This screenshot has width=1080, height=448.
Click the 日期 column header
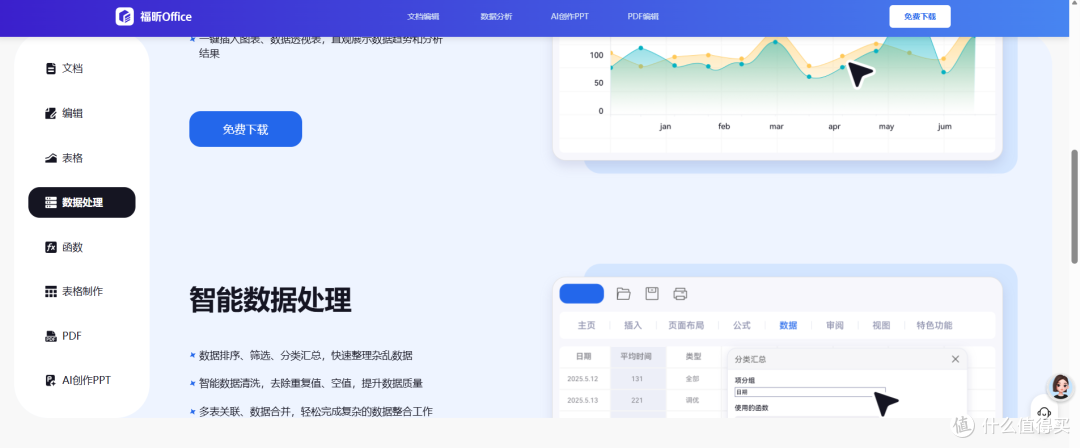point(583,356)
